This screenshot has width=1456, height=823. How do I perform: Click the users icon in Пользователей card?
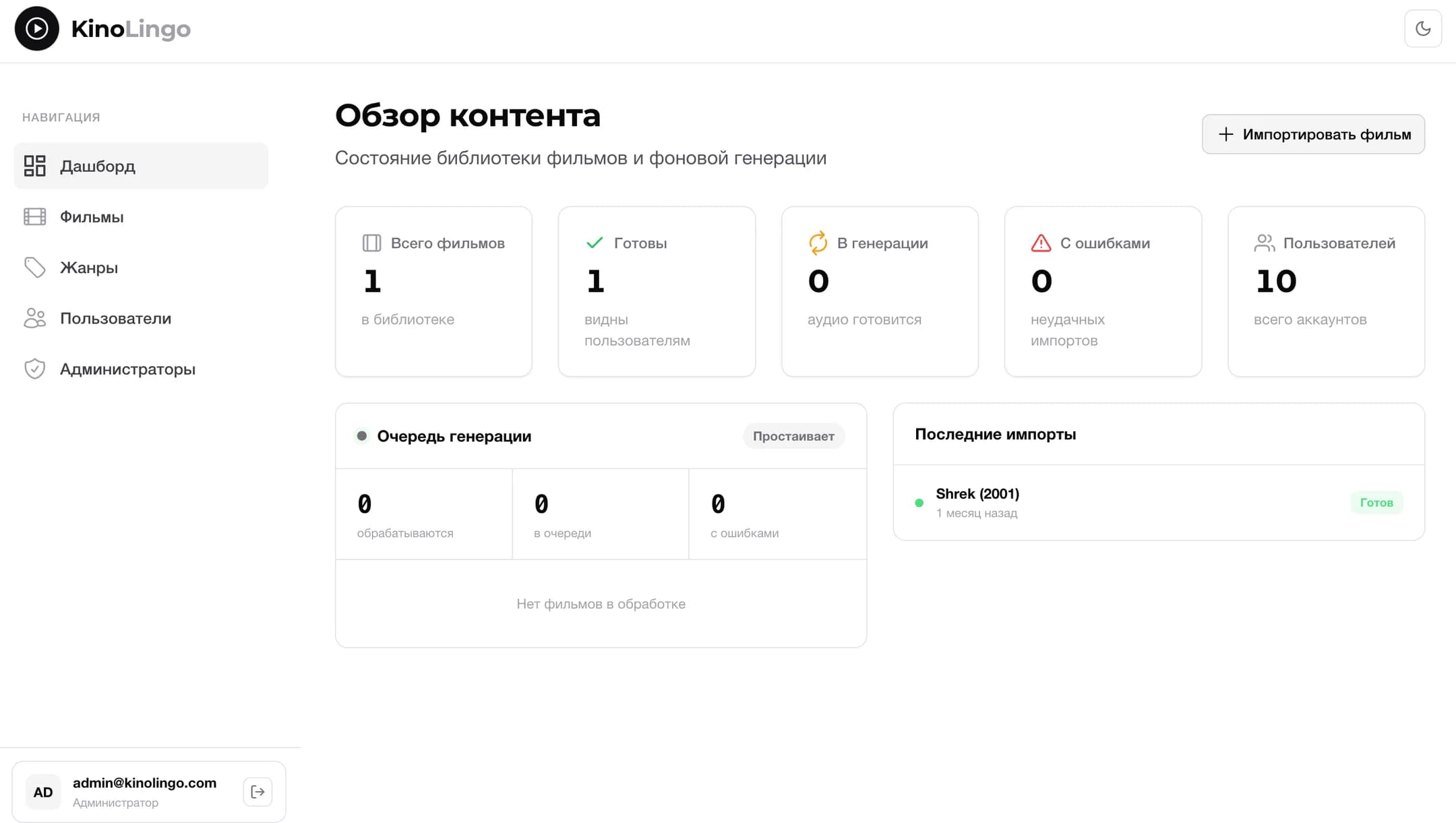[1265, 243]
